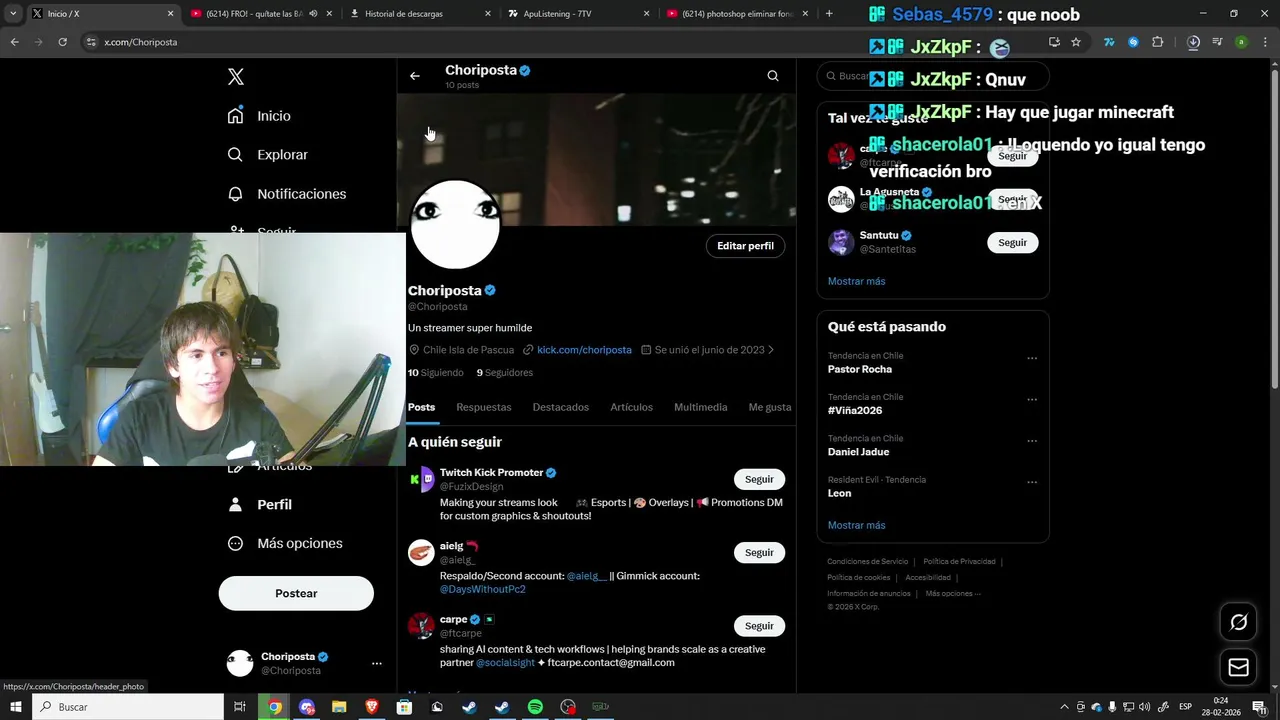1280x720 pixels.
Task: Follow carpe in A quién seguir
Action: pos(759,626)
